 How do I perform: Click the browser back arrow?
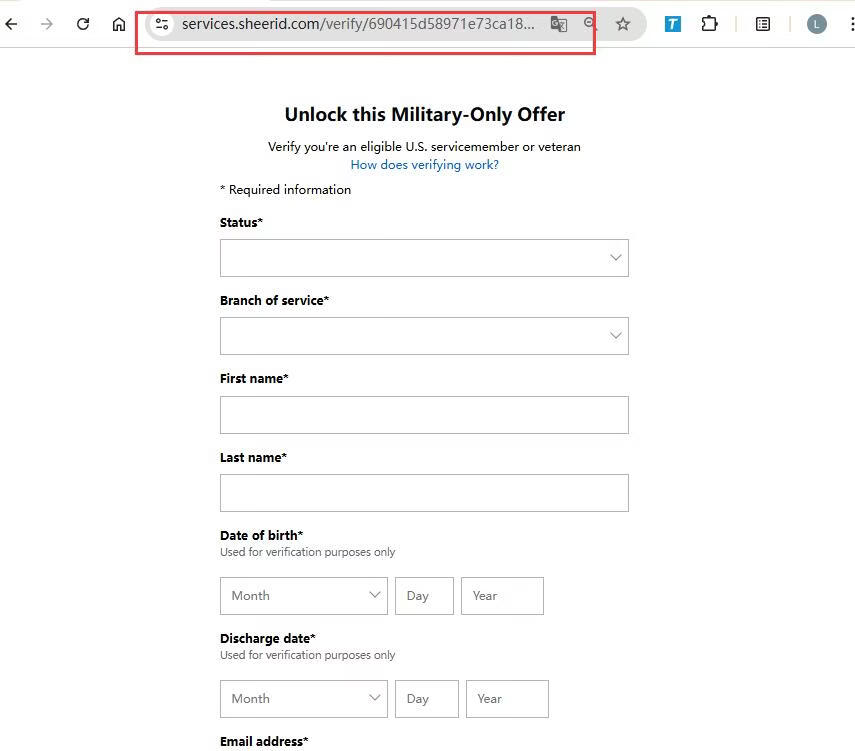[12, 24]
